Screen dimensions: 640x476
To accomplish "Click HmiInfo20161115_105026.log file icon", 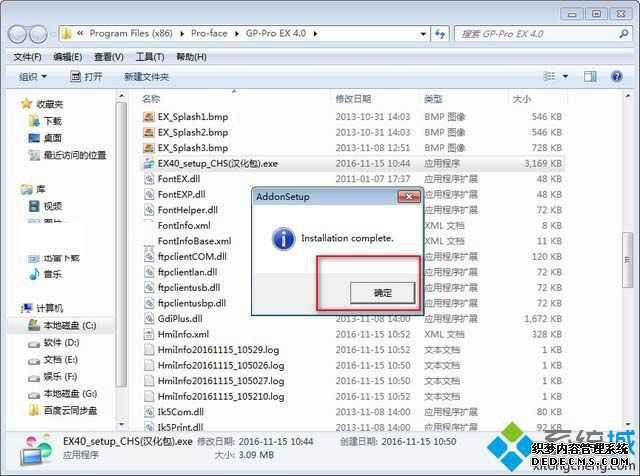I will tap(149, 365).
